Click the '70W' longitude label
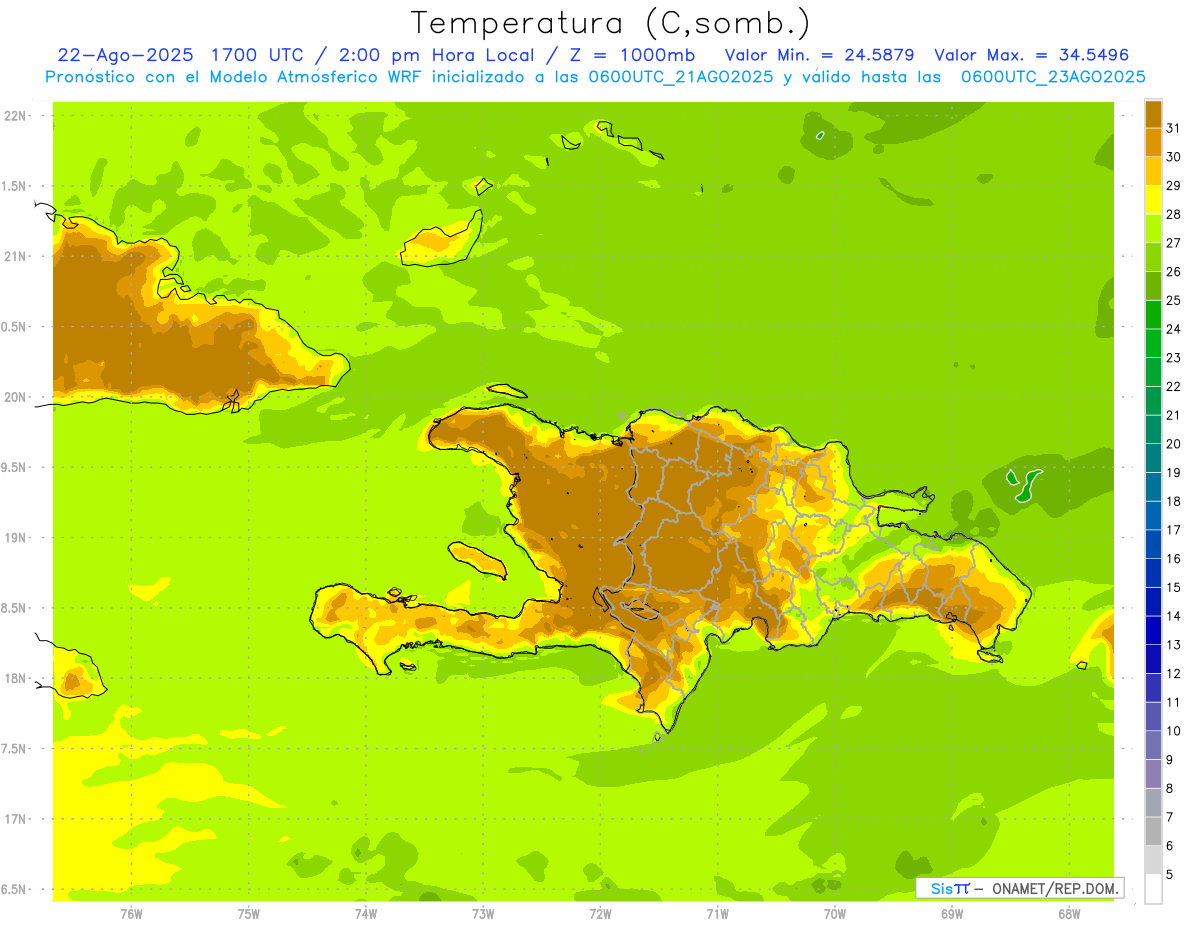Screen dimensions: 1200x927 coord(835,914)
